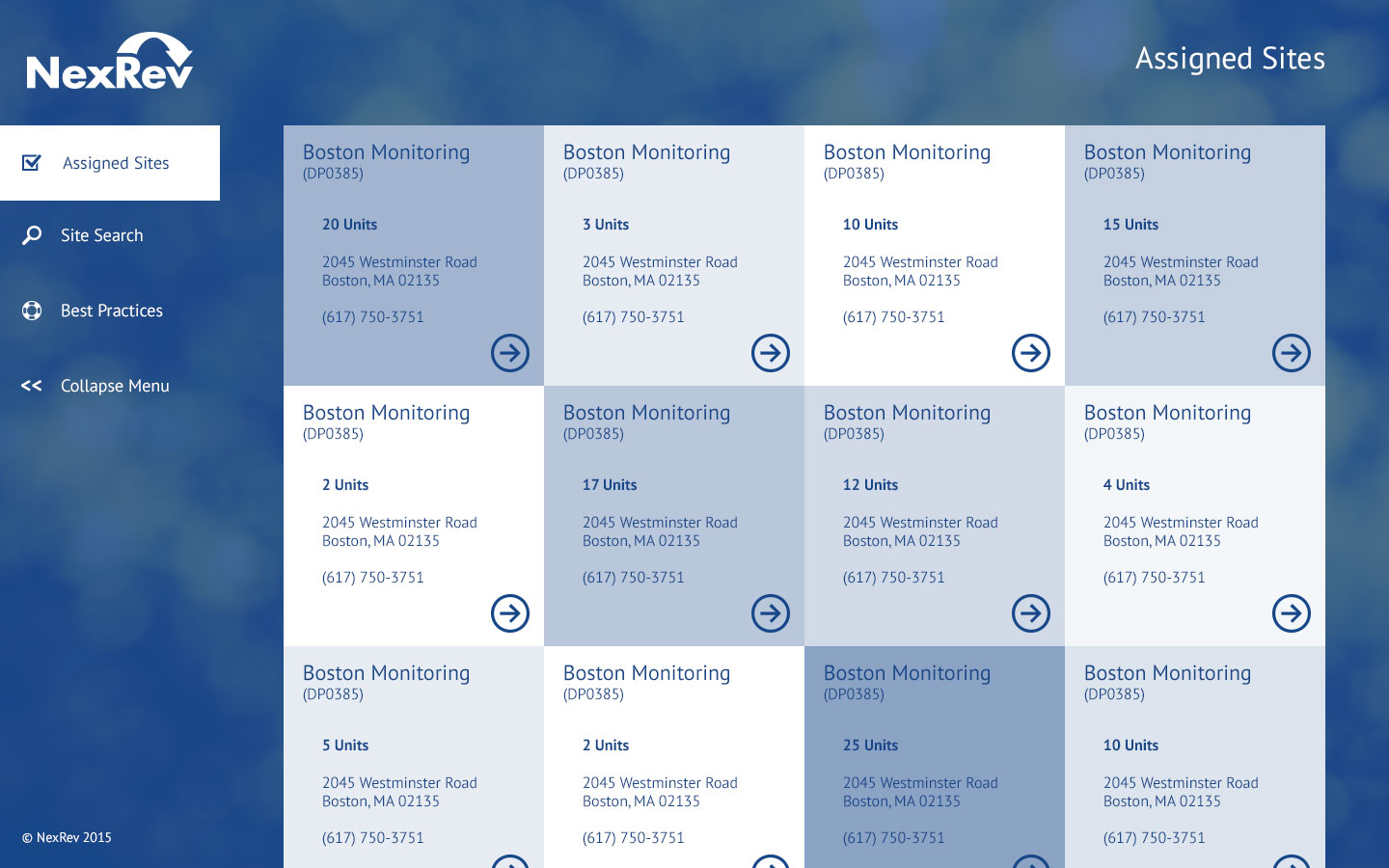Click the address on the 2 Units second-row card
This screenshot has height=868, width=1389.
pos(399,531)
